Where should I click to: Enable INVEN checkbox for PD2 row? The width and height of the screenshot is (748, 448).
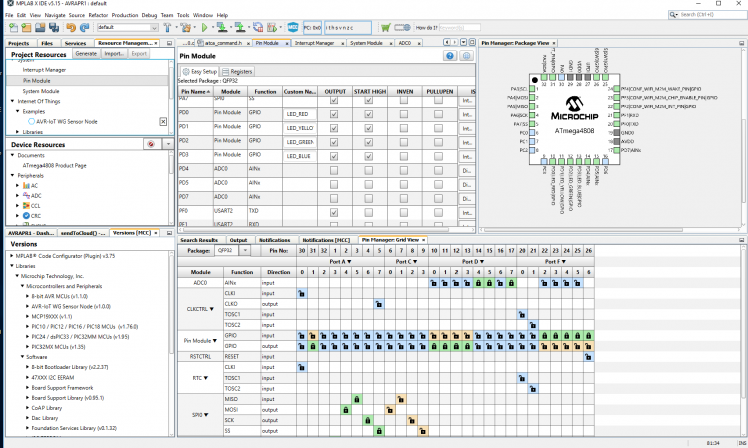pos(404,142)
